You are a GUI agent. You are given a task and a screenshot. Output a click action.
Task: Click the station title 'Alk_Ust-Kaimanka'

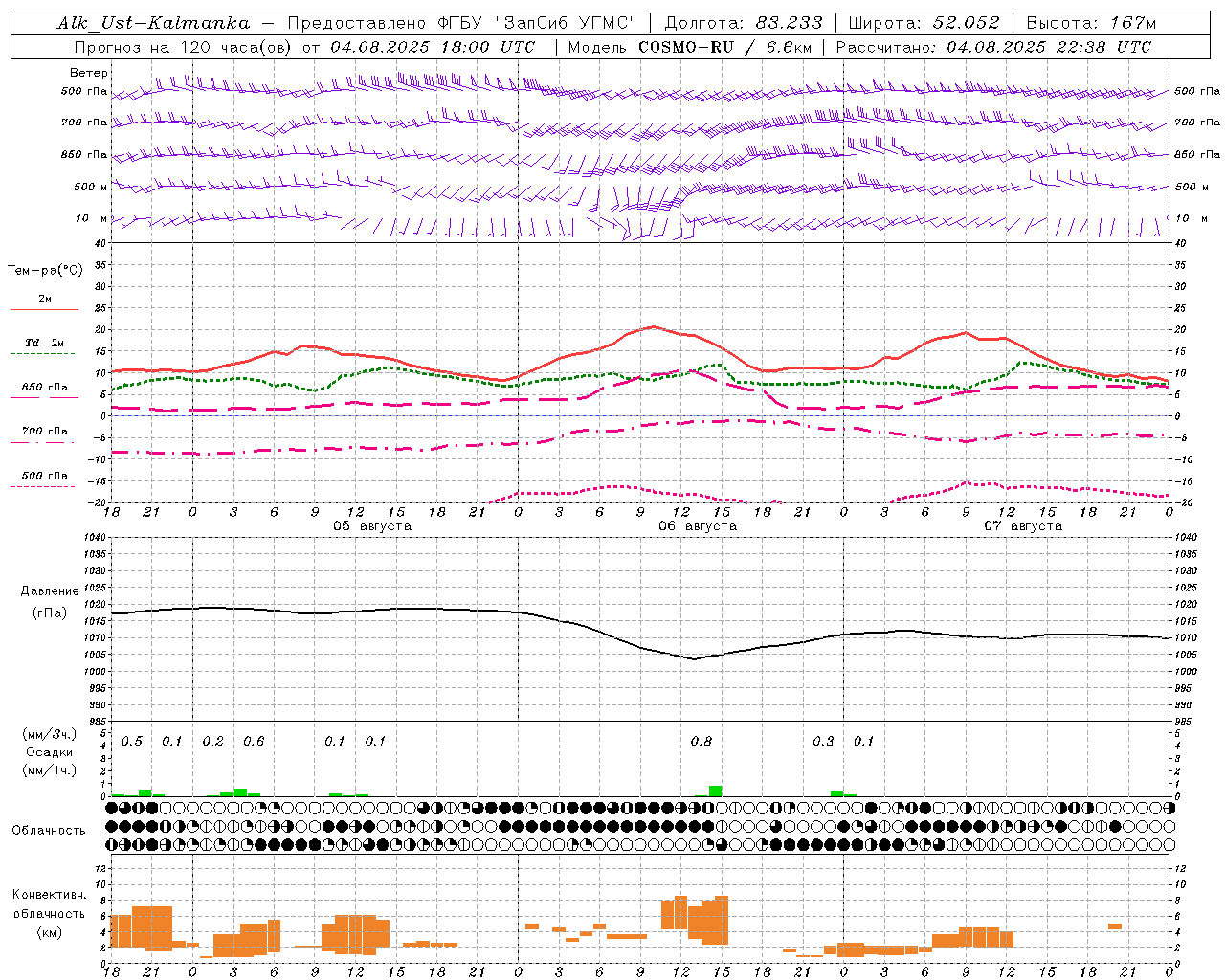coord(153,23)
